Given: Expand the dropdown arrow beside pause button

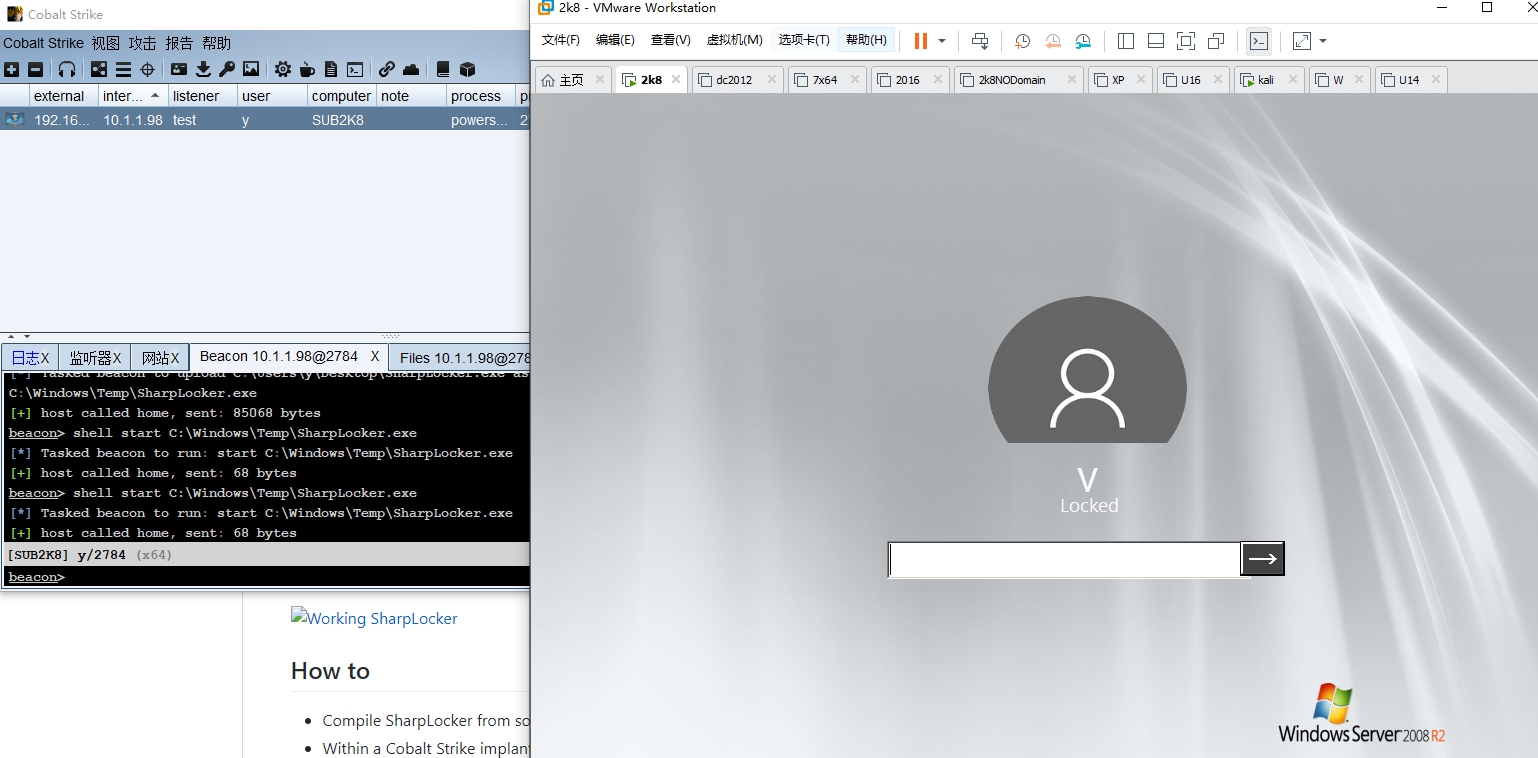Looking at the screenshot, I should pyautogui.click(x=942, y=41).
